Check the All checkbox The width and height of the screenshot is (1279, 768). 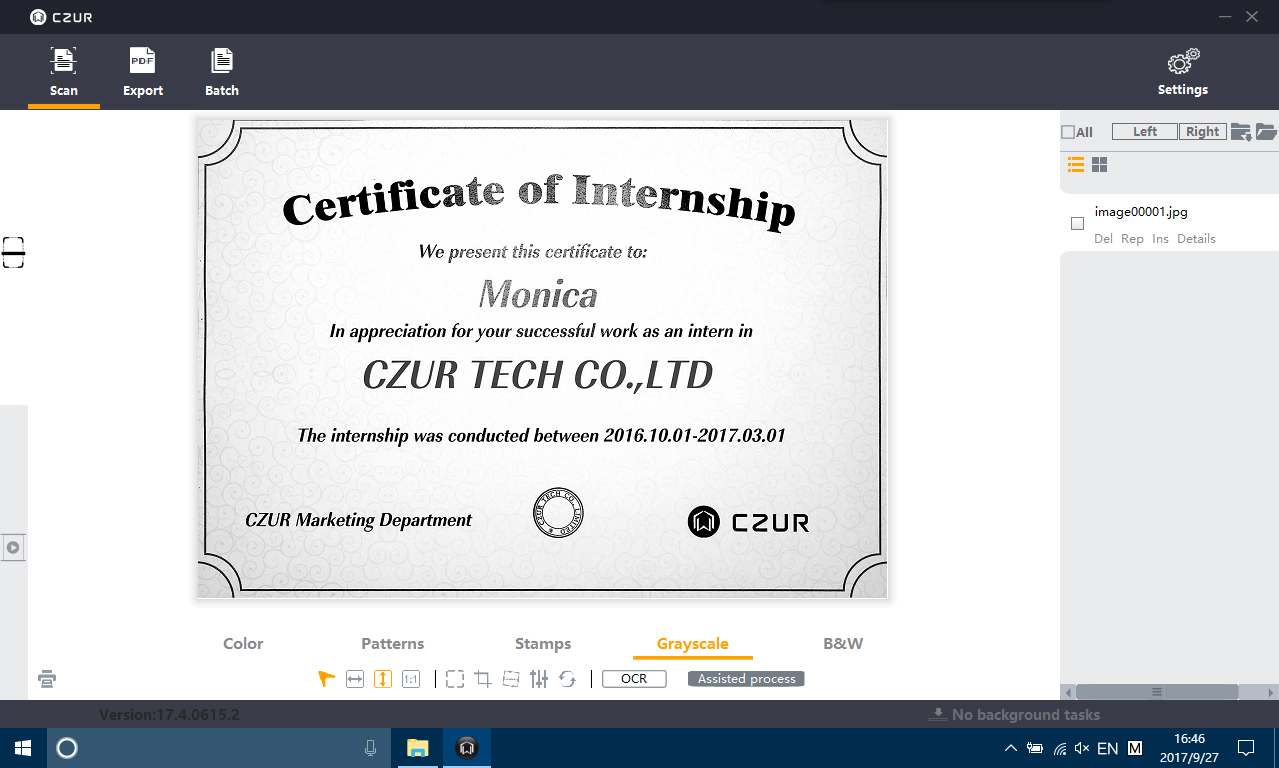click(1068, 132)
